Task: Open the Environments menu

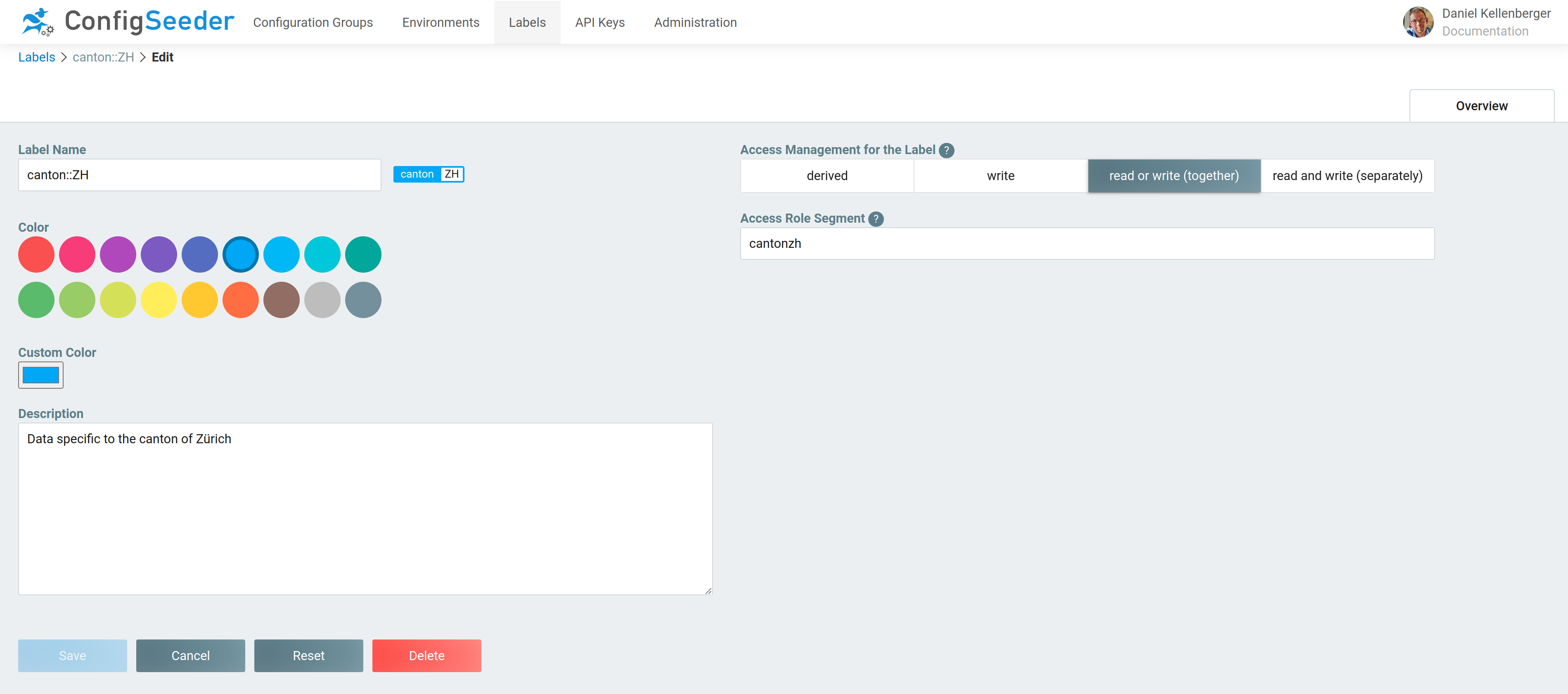Action: tap(440, 23)
